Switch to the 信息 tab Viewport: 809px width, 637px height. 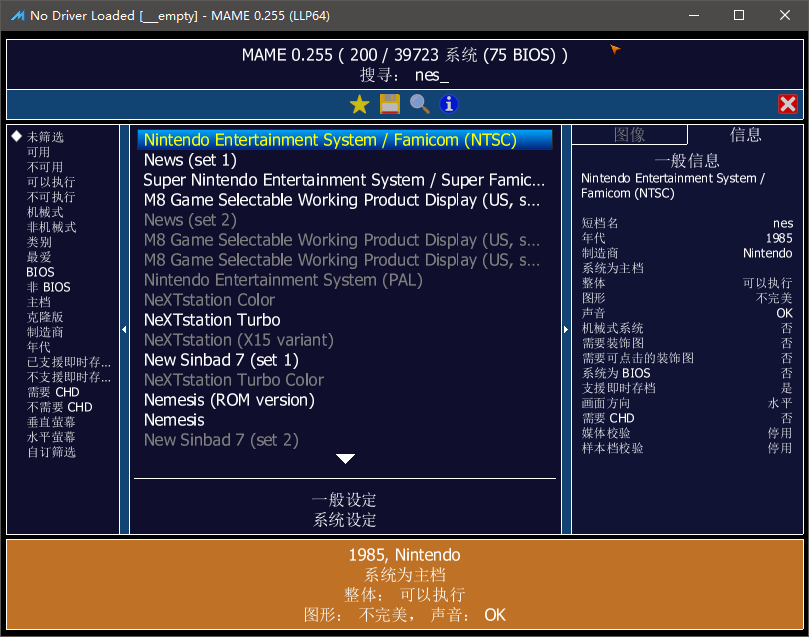click(x=746, y=135)
